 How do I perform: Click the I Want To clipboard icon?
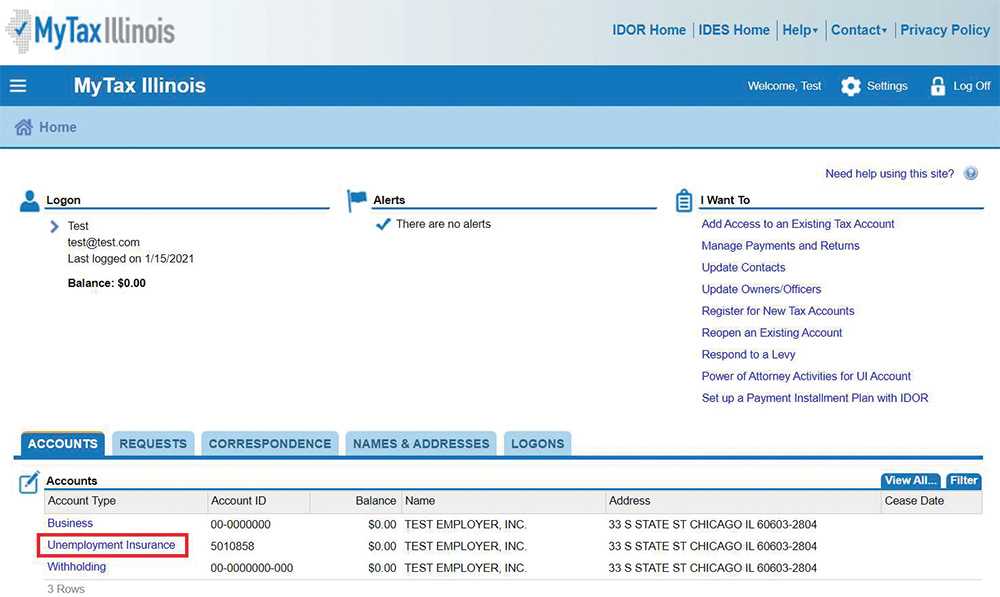[x=684, y=201]
